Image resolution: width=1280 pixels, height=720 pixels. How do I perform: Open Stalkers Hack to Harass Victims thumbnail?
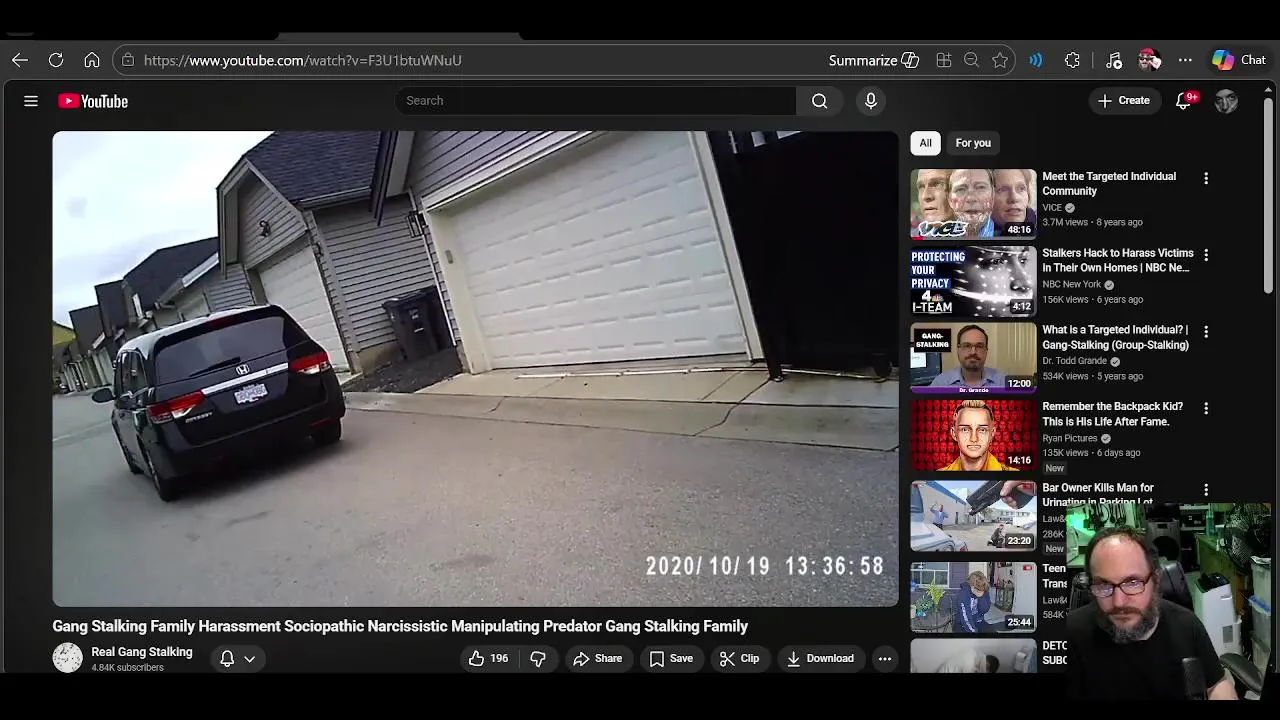[973, 281]
